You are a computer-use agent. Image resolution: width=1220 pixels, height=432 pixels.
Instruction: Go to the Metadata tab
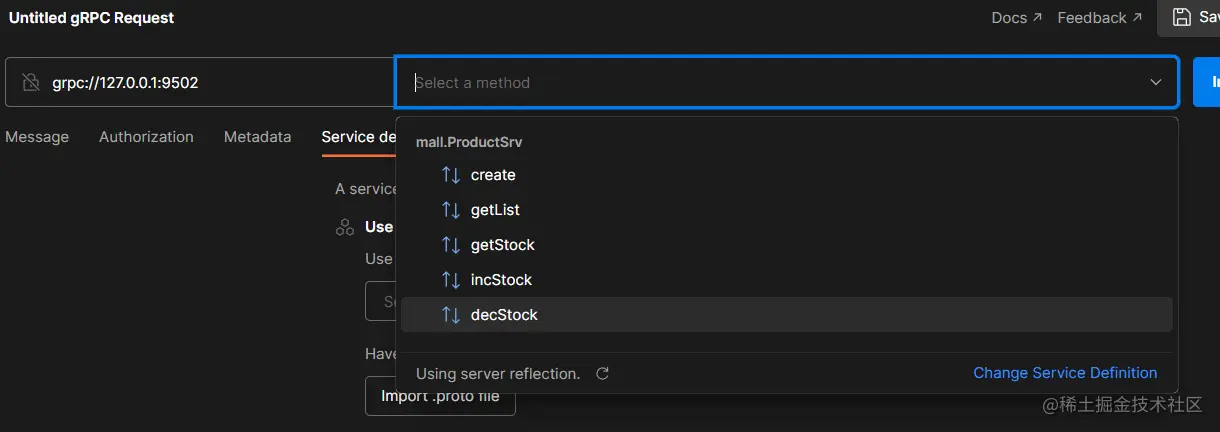pos(257,137)
